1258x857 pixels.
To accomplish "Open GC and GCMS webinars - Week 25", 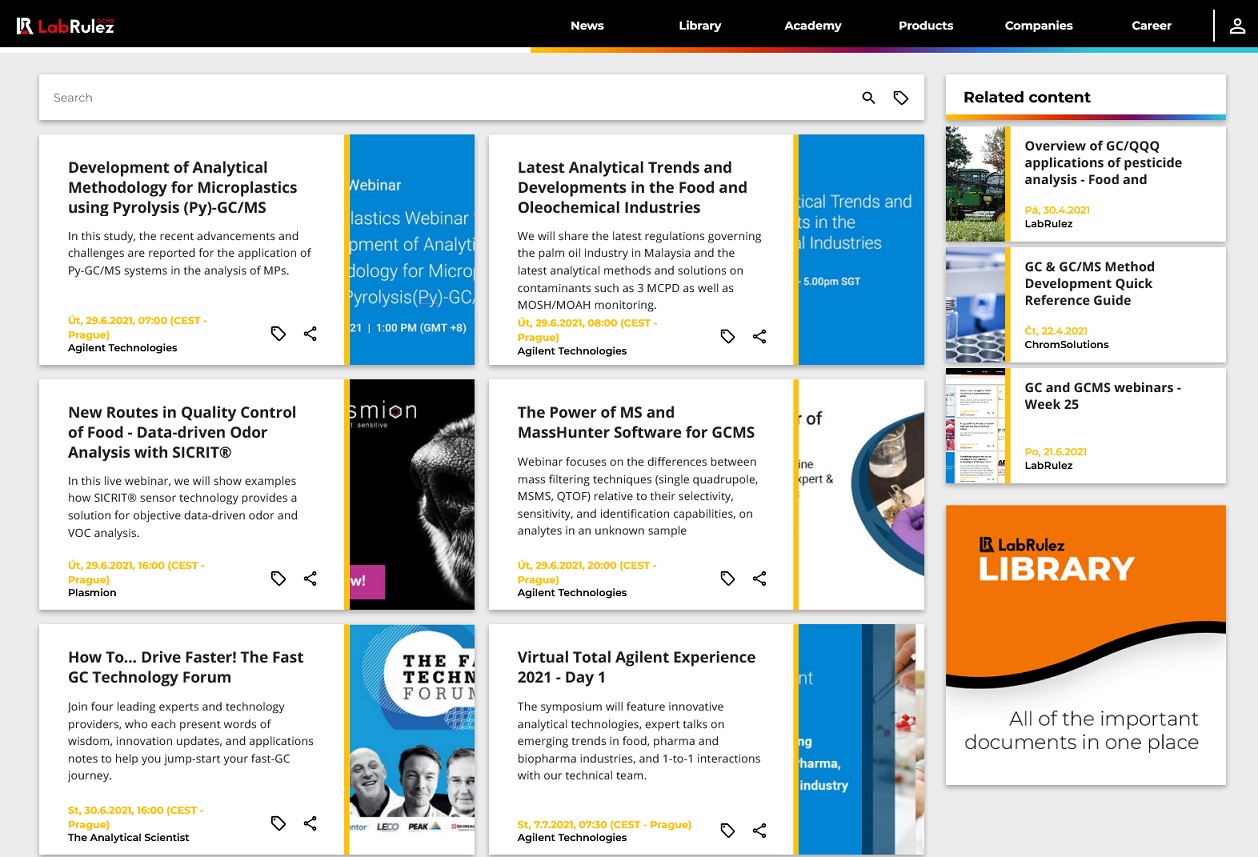I will coord(1102,396).
